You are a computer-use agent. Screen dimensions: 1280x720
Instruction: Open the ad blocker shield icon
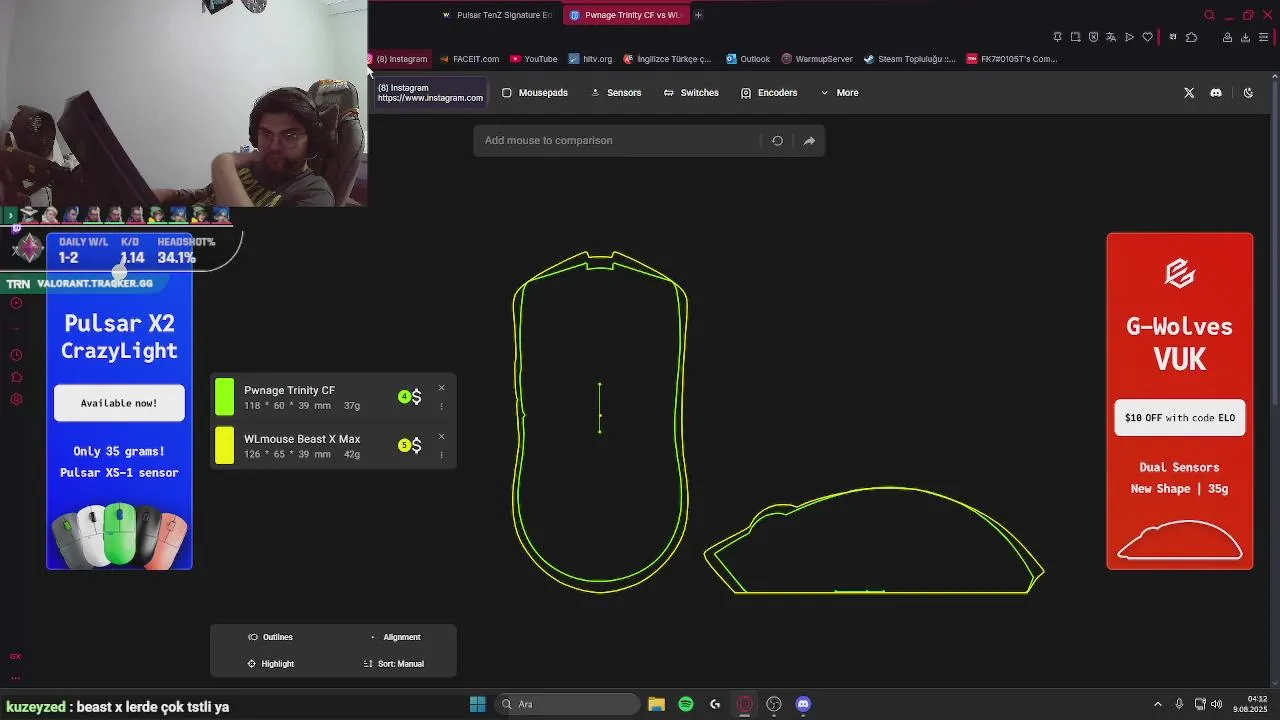1093,38
